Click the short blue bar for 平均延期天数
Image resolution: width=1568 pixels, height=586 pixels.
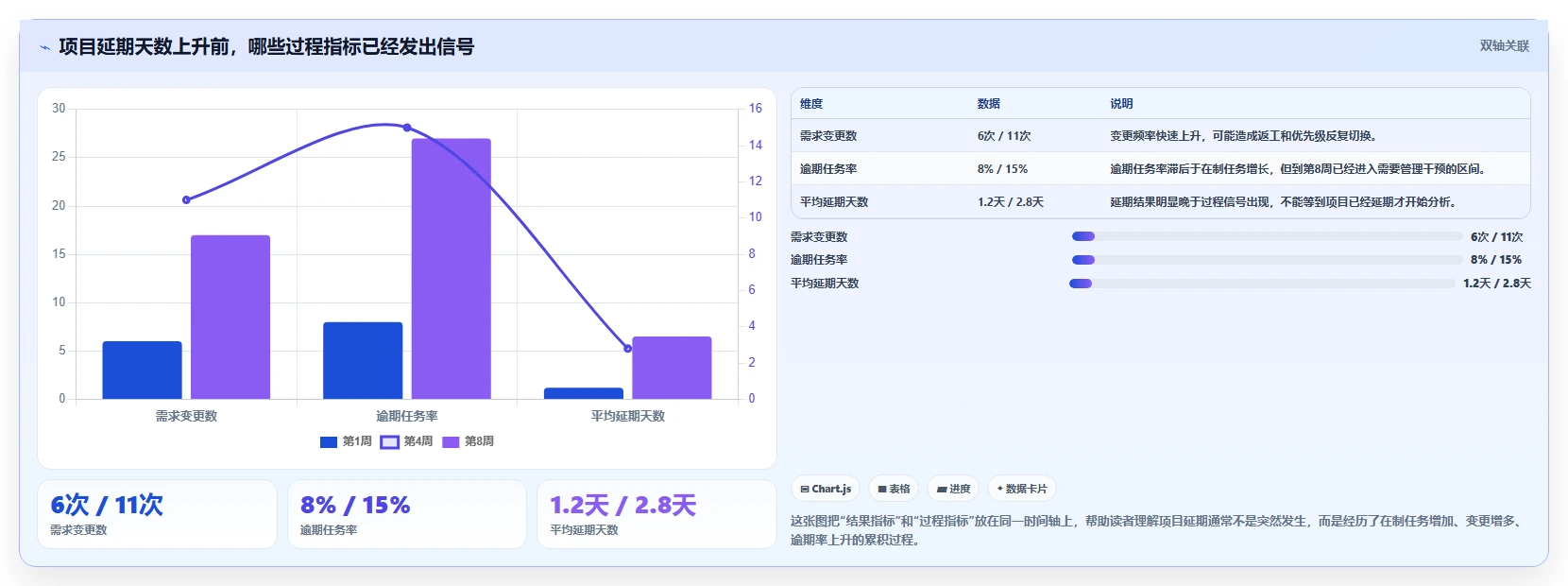[x=584, y=393]
